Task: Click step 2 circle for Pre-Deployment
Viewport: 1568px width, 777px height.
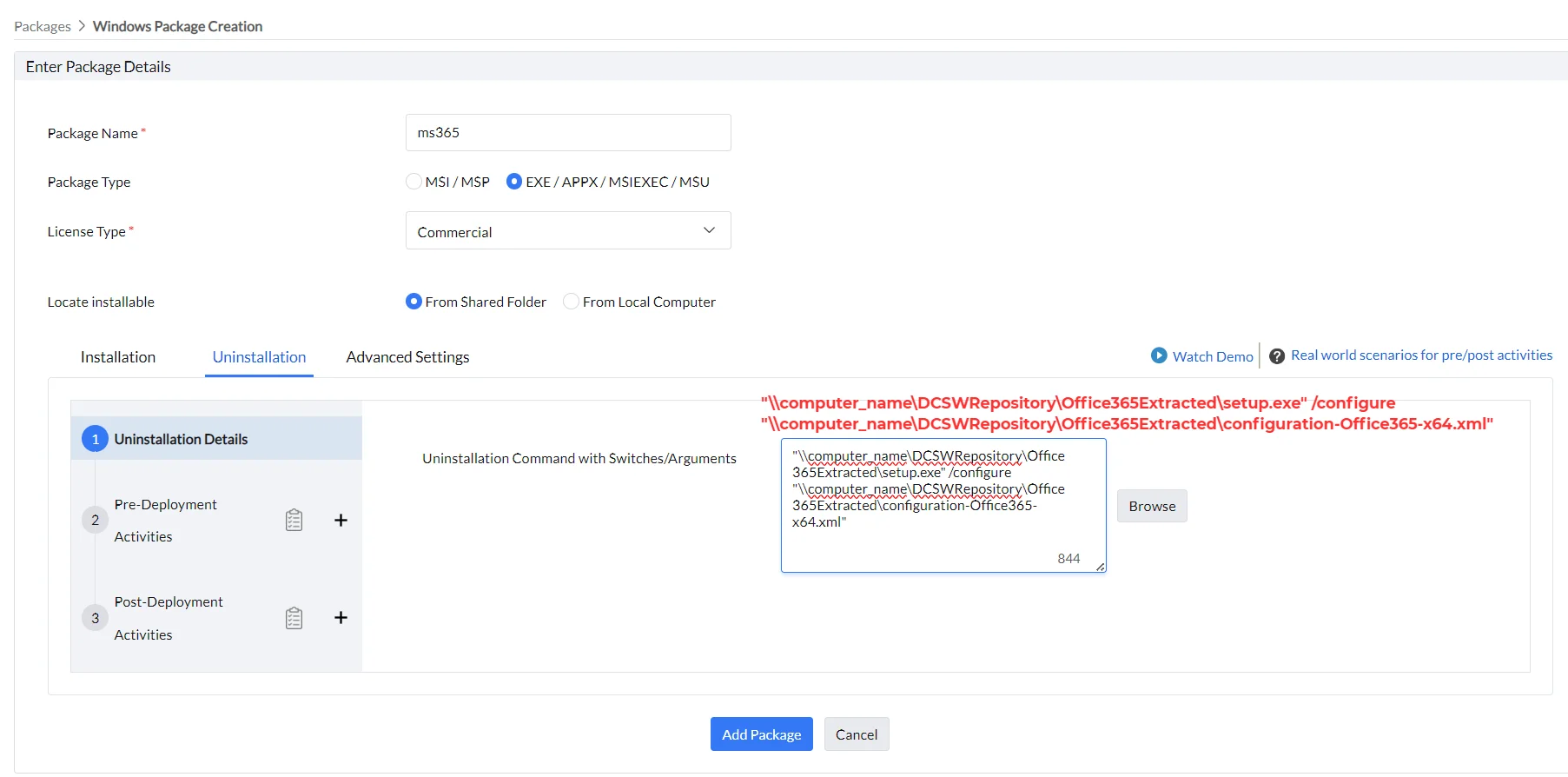Action: [x=95, y=520]
